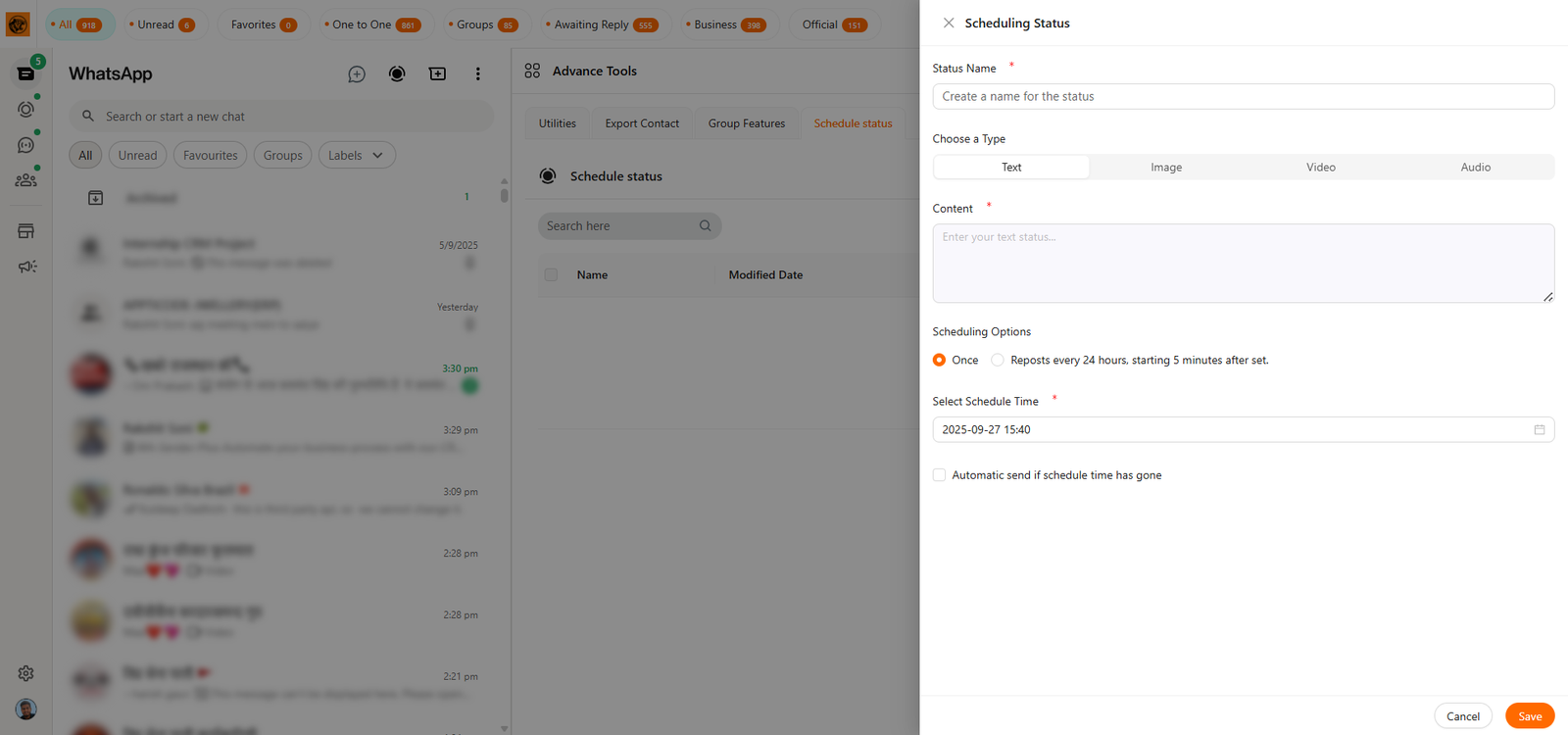Filter chats by Awaiting Reply top tab
Screen dimensions: 1568x735
[604, 24]
